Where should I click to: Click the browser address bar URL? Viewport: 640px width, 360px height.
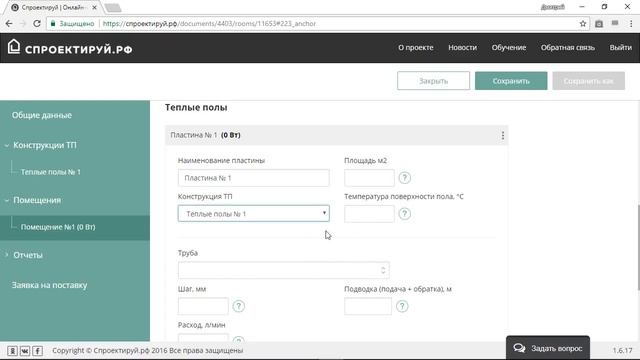click(x=209, y=24)
